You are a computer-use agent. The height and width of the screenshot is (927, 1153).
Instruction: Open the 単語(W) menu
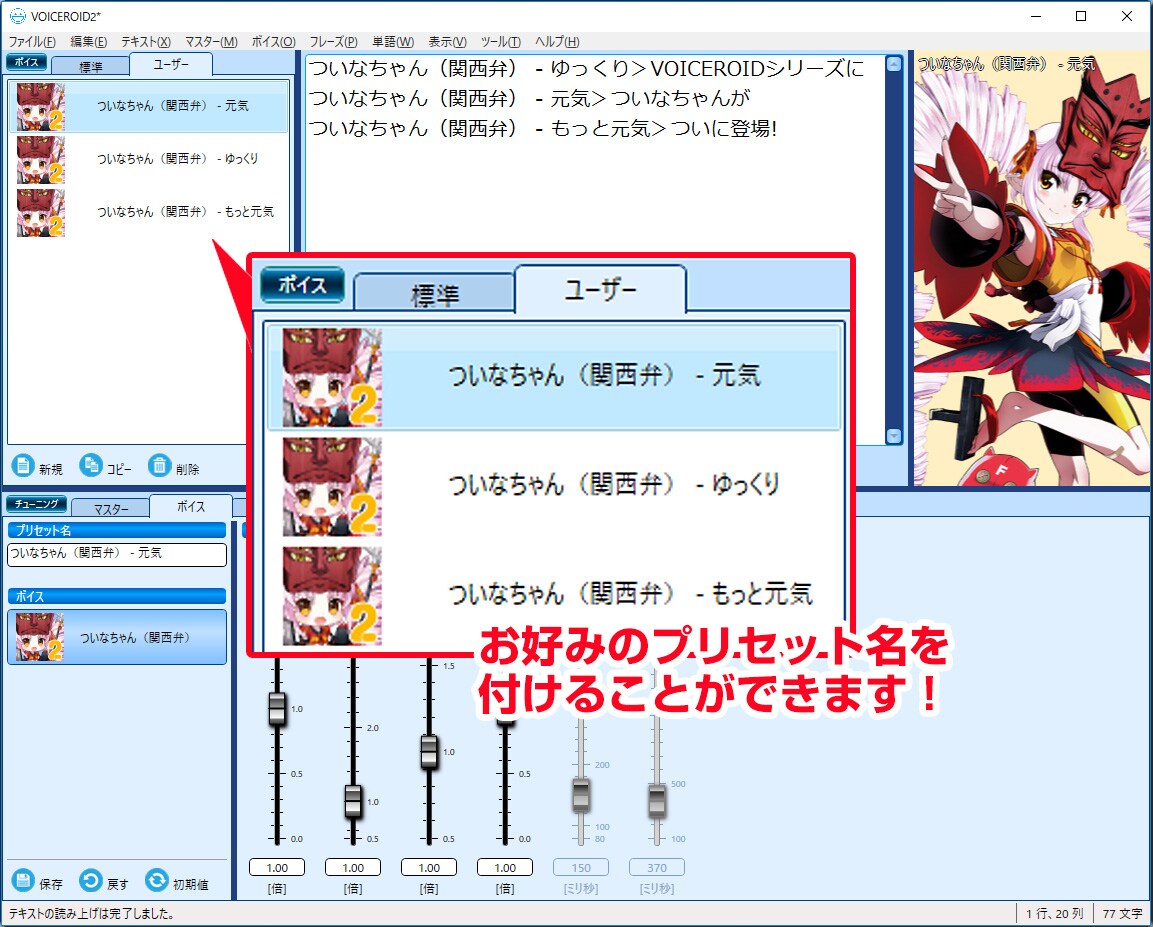pyautogui.click(x=393, y=42)
